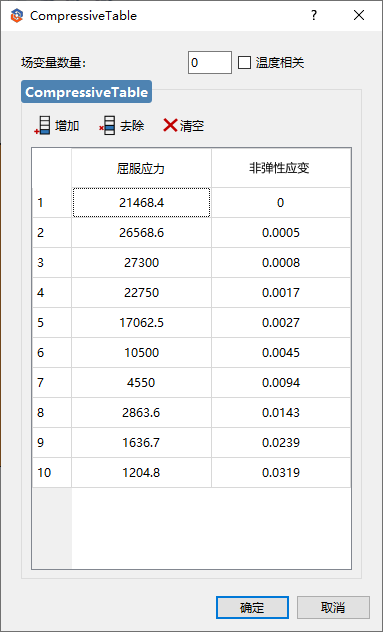Select row header 5
This screenshot has height=632, width=383.
click(52, 323)
